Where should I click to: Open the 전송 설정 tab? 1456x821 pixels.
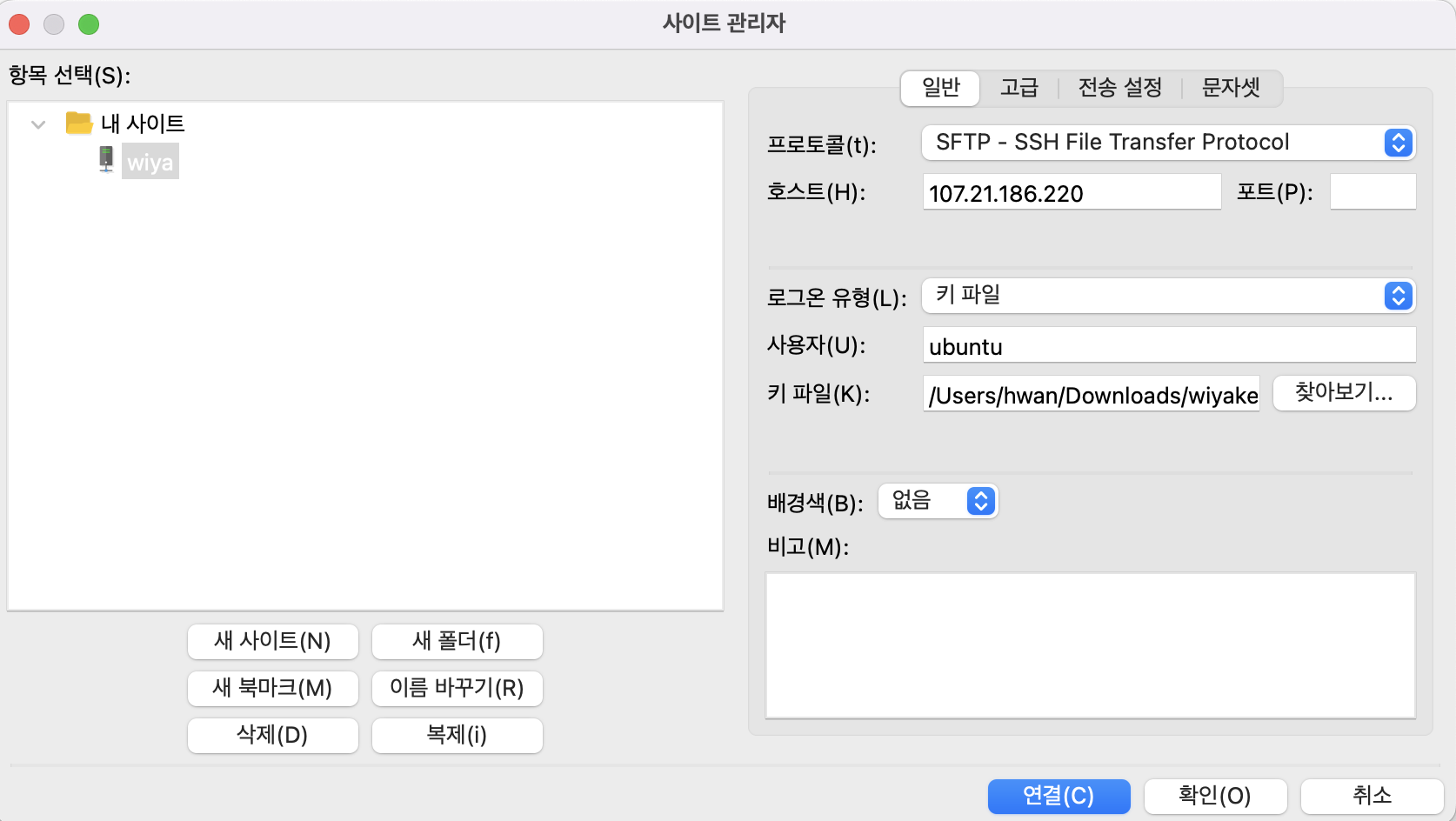(1120, 88)
